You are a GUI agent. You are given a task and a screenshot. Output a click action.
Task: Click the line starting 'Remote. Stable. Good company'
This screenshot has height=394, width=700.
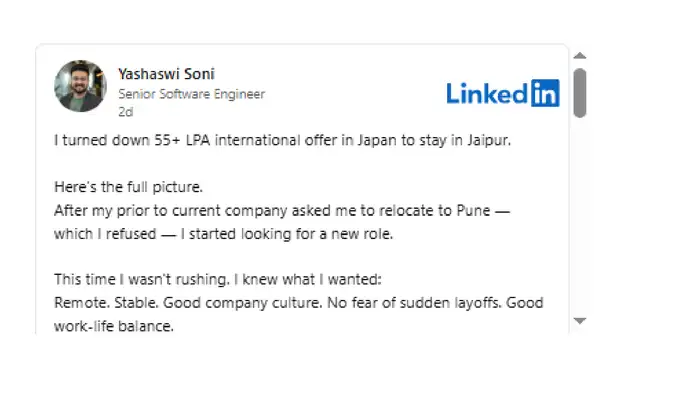(x=299, y=303)
